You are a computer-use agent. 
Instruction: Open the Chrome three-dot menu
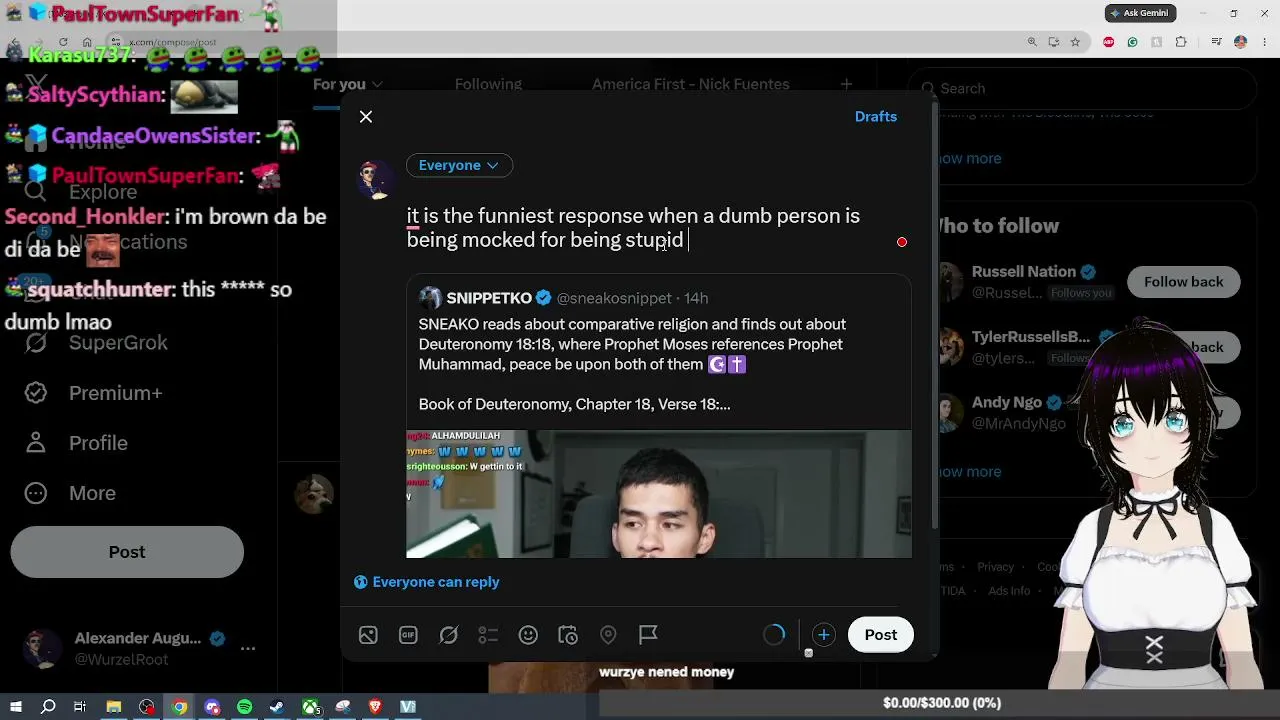tap(1263, 42)
